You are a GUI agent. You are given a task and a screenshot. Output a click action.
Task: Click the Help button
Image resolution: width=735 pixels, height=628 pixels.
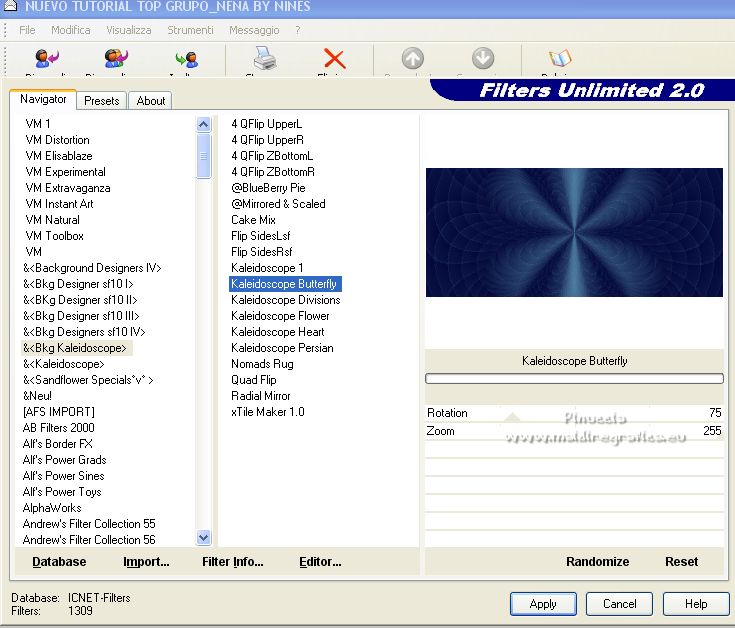click(696, 604)
